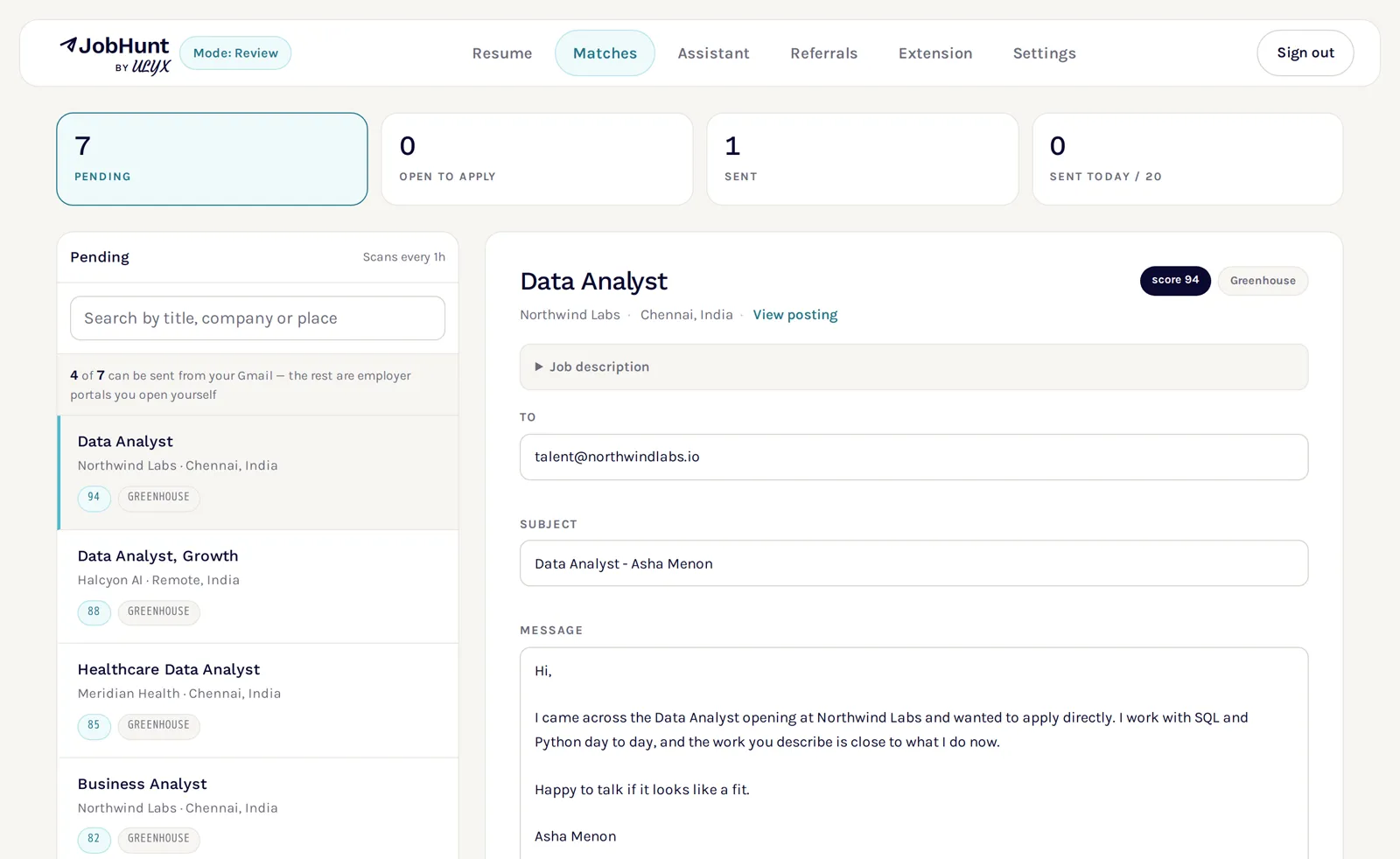Click the Greenhouse tag beside 94 badge
The image size is (1400, 859).
(x=158, y=498)
